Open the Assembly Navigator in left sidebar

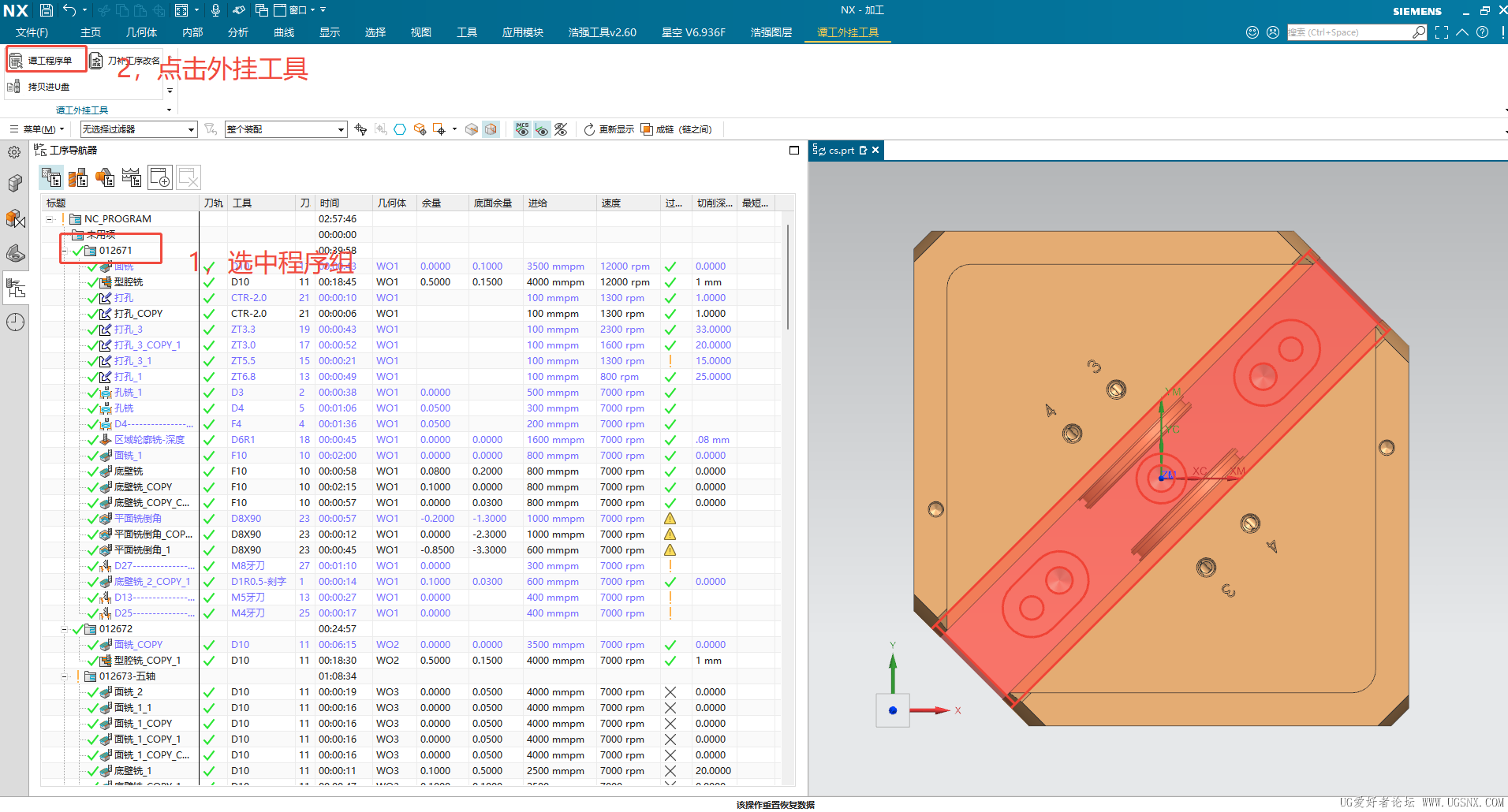point(15,184)
